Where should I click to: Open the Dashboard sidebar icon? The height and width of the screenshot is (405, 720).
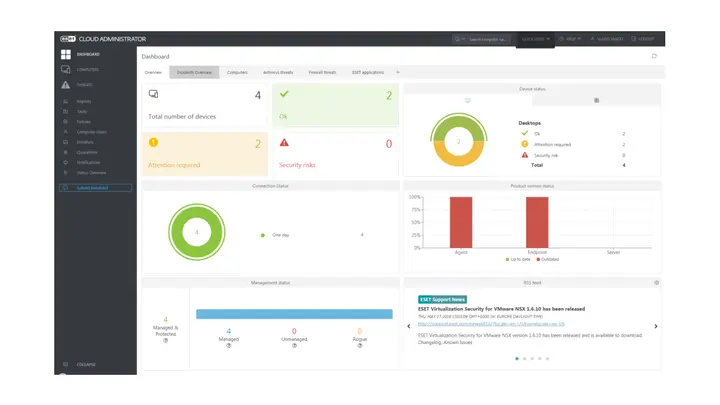[66, 54]
